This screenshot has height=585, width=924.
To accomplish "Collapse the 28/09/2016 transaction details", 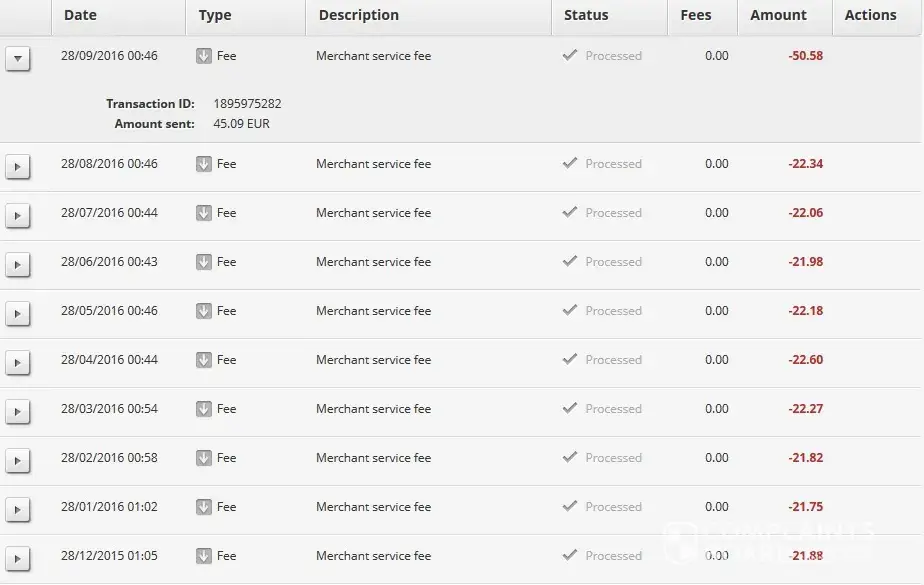I will click(18, 58).
